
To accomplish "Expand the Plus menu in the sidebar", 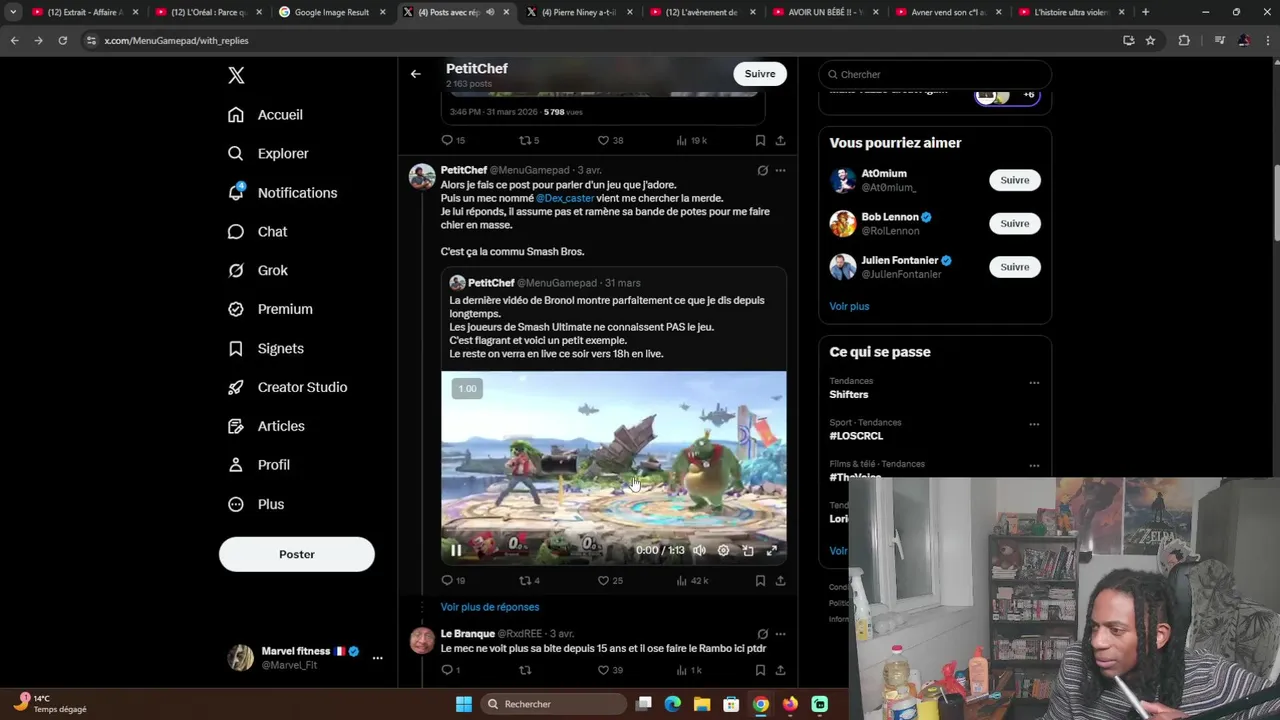I will (256, 504).
